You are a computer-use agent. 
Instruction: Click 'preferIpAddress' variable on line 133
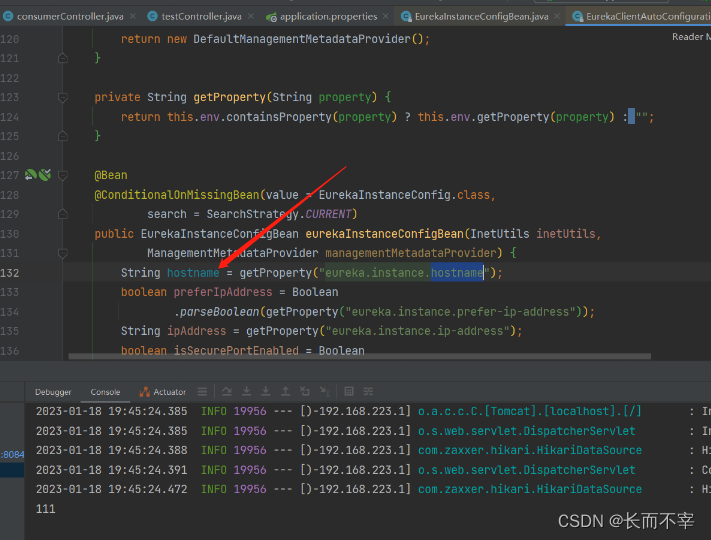pyautogui.click(x=223, y=292)
